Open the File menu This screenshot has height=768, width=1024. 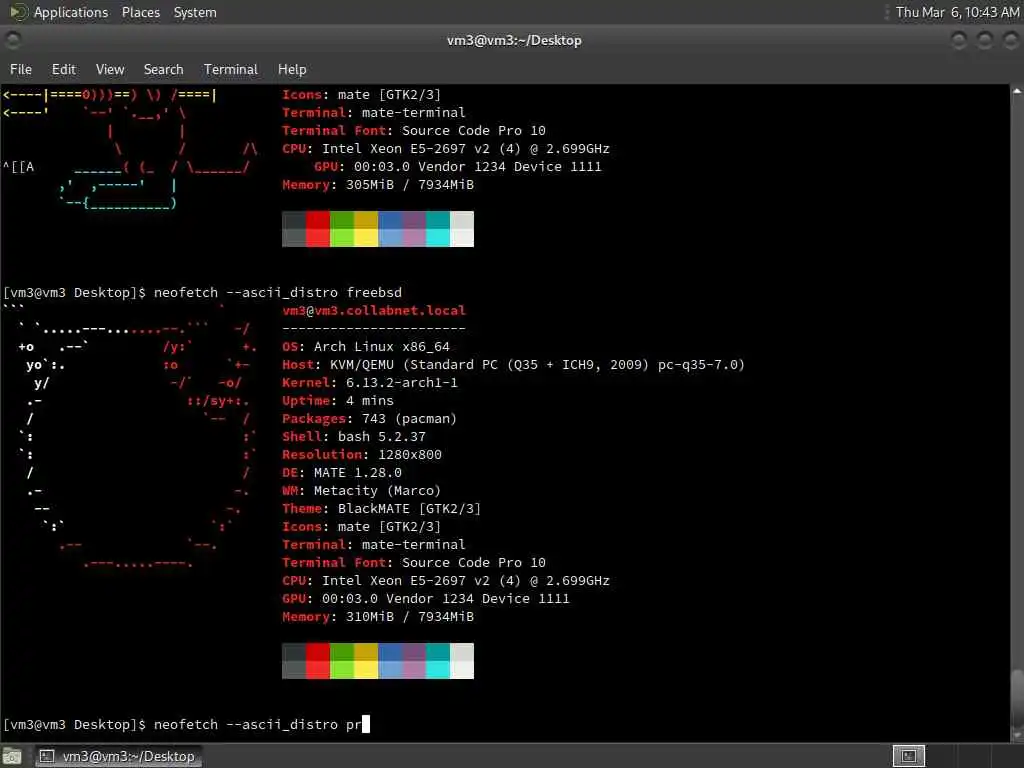21,69
